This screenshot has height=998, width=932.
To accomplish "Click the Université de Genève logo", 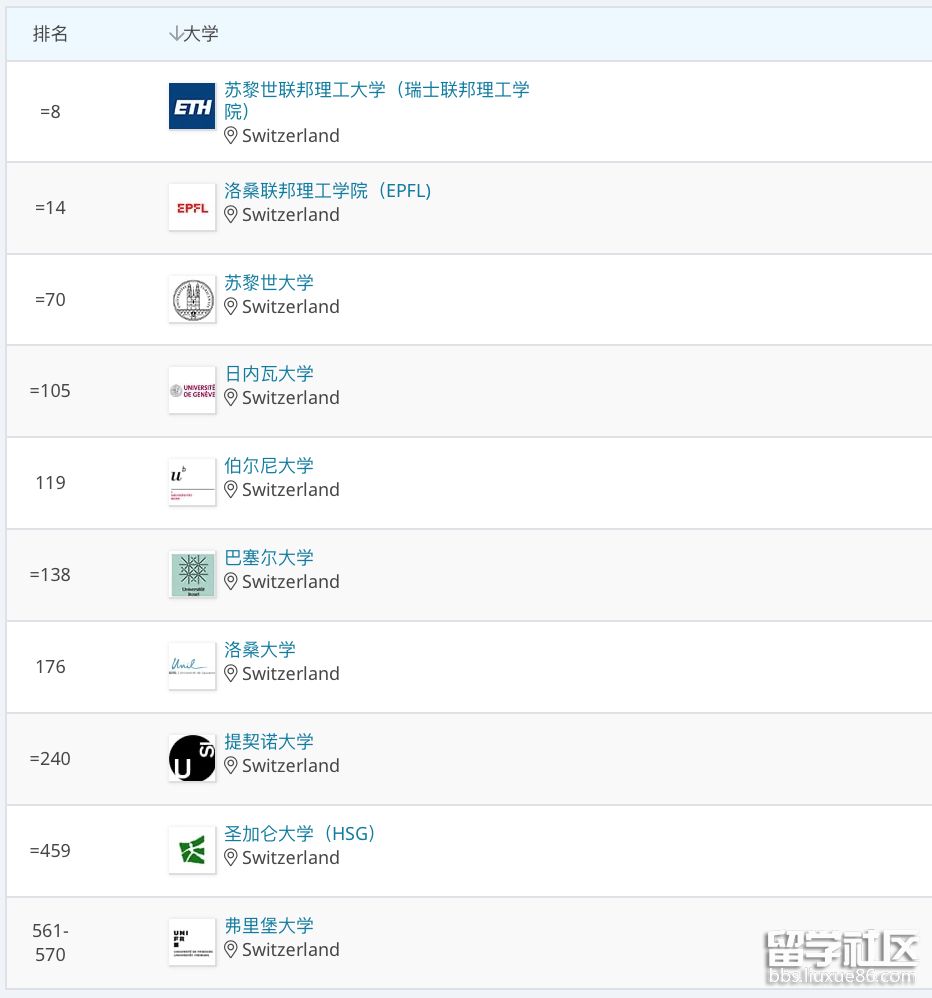I will tap(192, 390).
